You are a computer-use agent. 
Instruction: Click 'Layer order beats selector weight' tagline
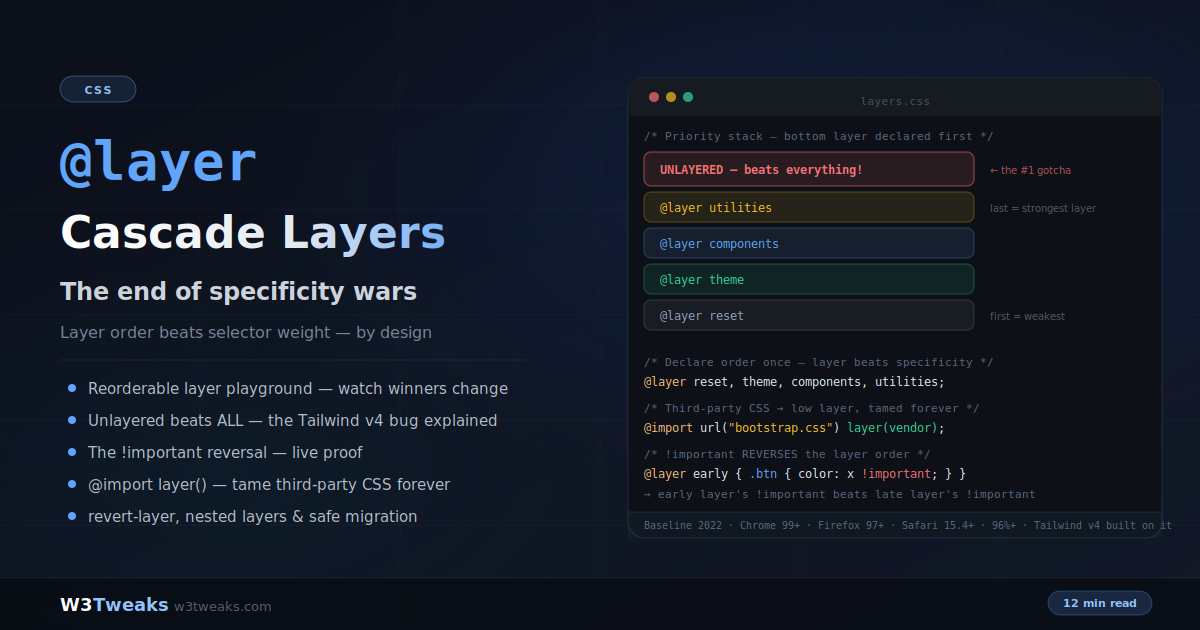pos(246,332)
